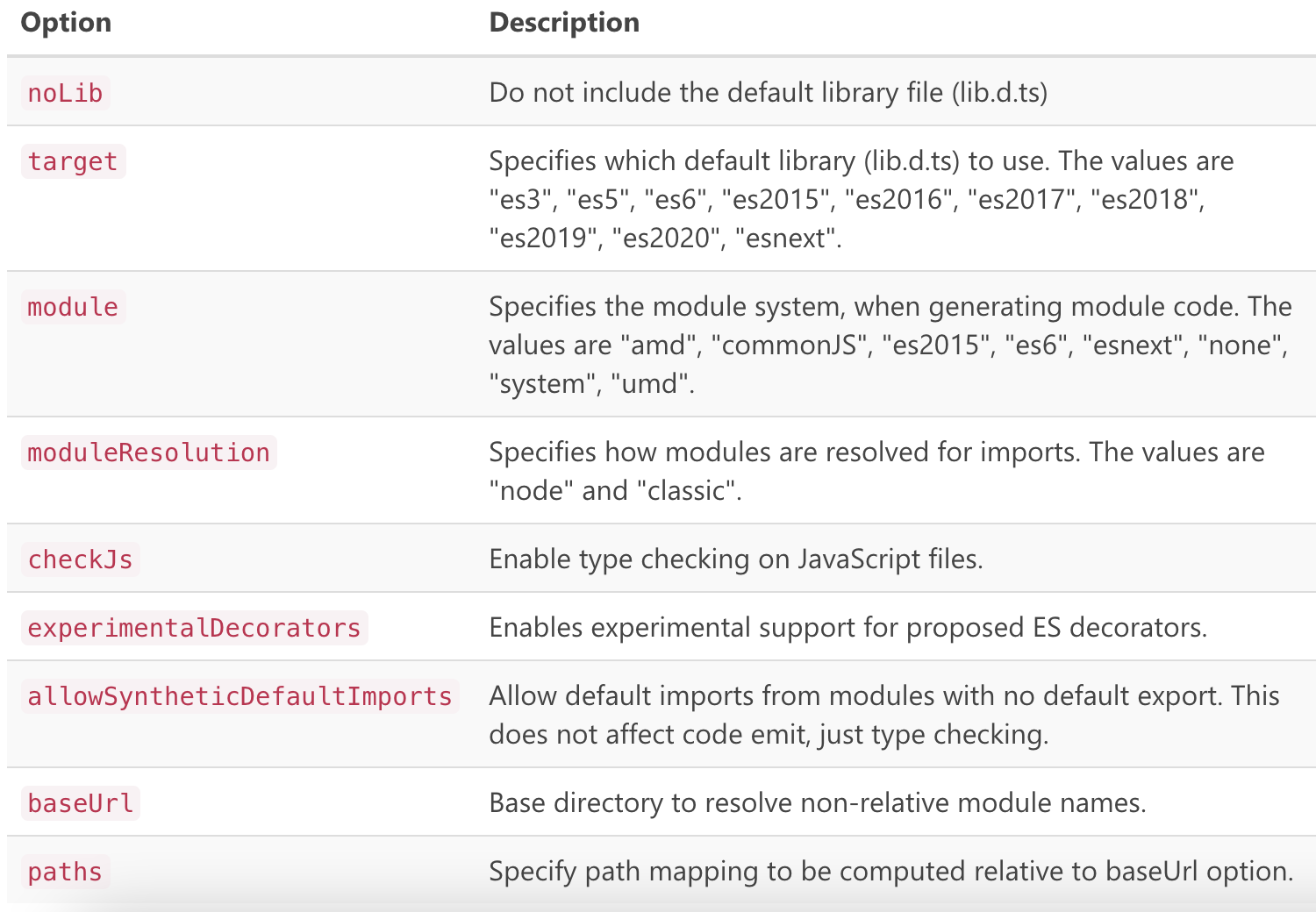Select the target option code label
This screenshot has width=1316, height=912.
(x=73, y=161)
